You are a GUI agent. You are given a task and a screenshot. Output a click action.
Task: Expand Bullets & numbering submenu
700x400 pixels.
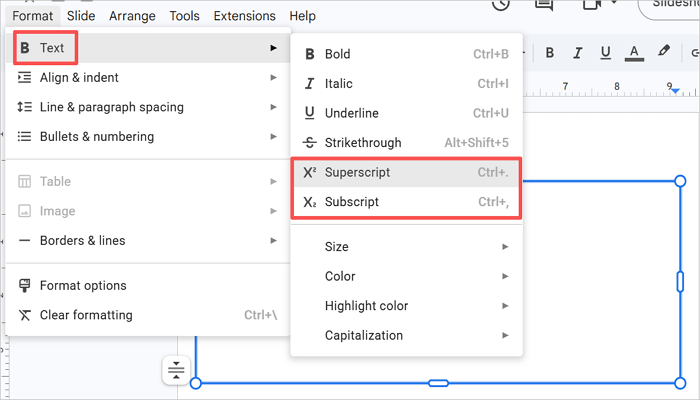tap(148, 137)
